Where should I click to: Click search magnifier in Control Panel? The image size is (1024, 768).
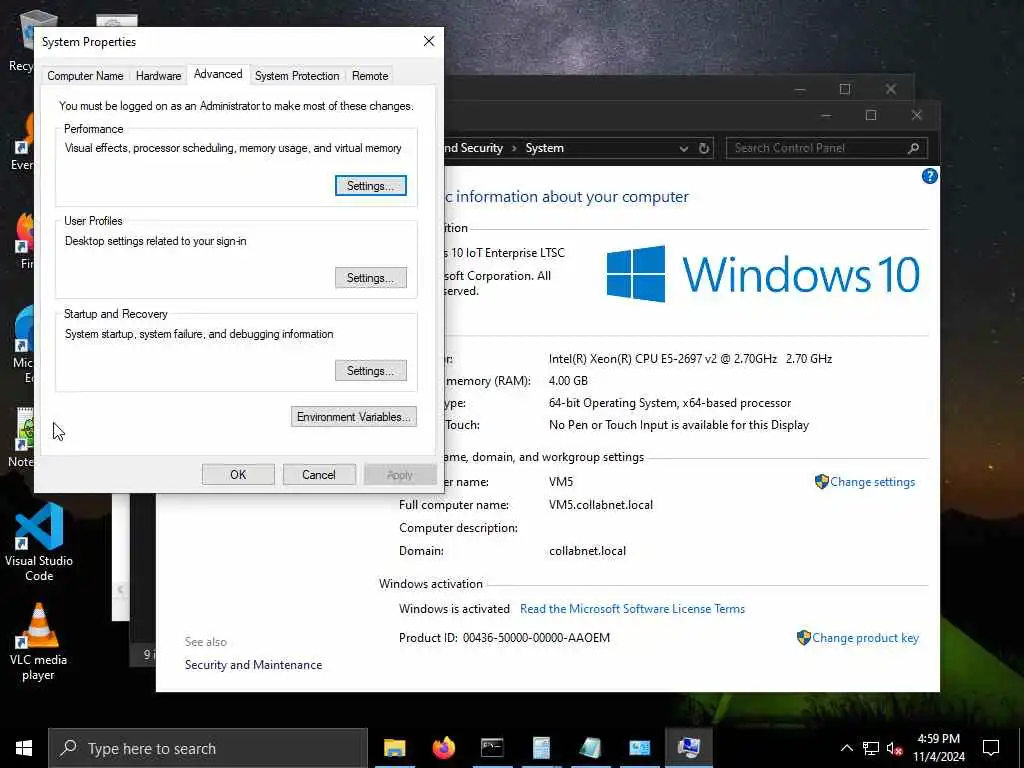click(x=914, y=148)
